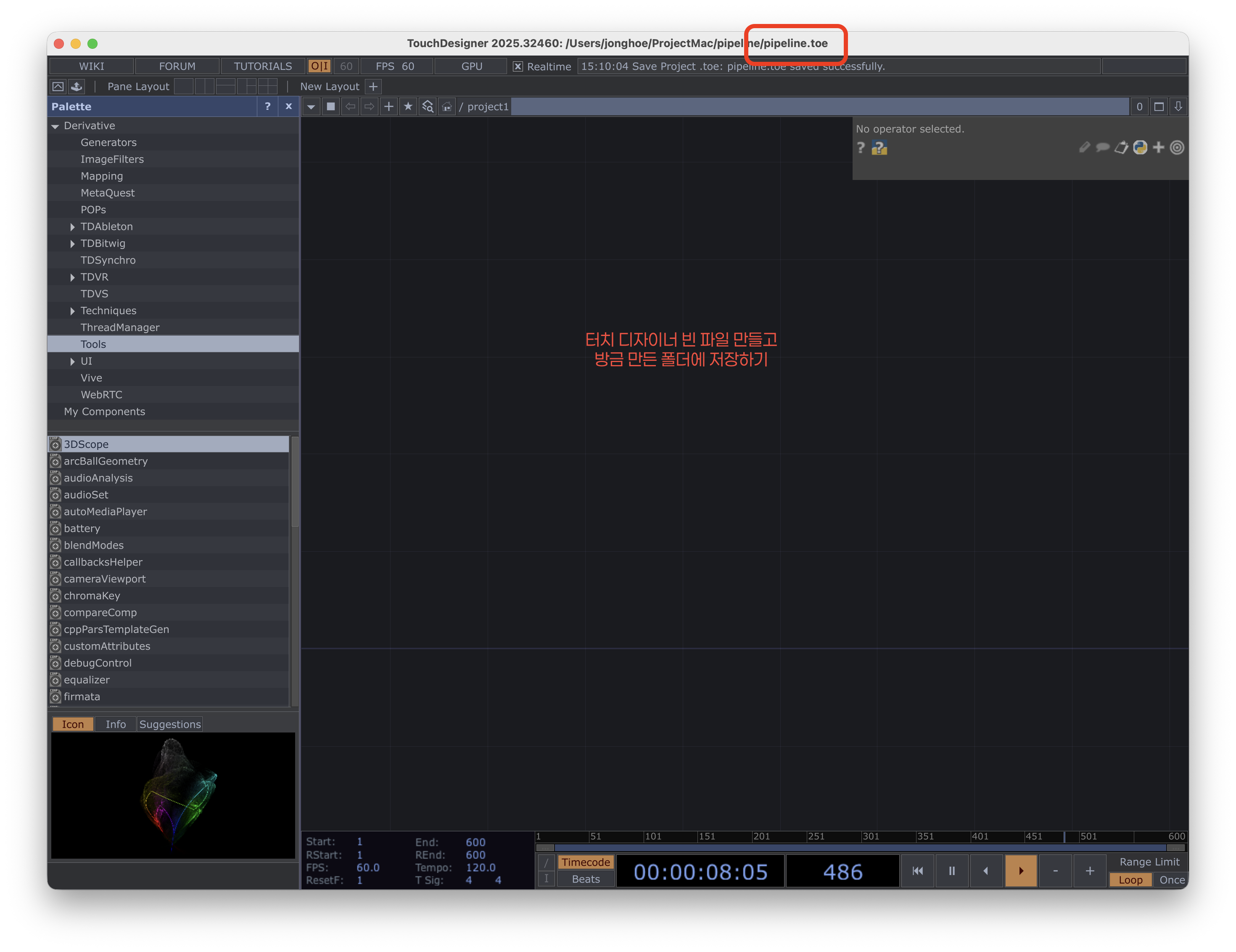Expand the TDAbleton folder

pyautogui.click(x=72, y=227)
